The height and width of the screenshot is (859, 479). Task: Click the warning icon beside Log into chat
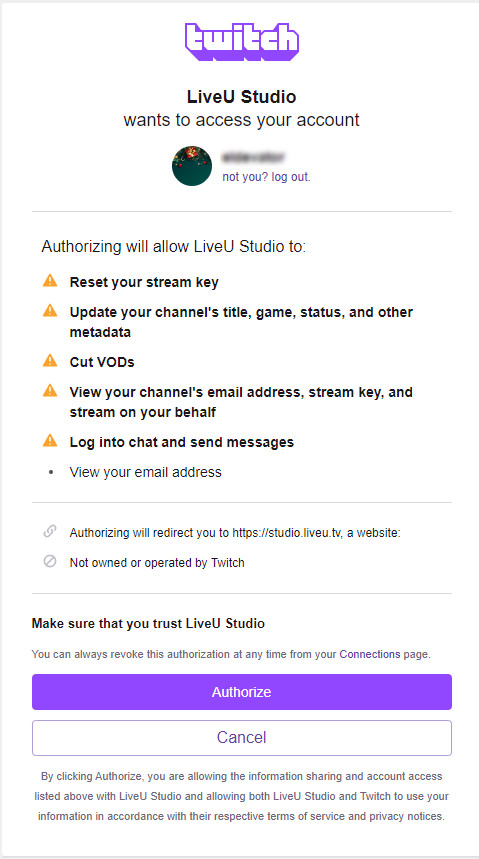(50, 440)
